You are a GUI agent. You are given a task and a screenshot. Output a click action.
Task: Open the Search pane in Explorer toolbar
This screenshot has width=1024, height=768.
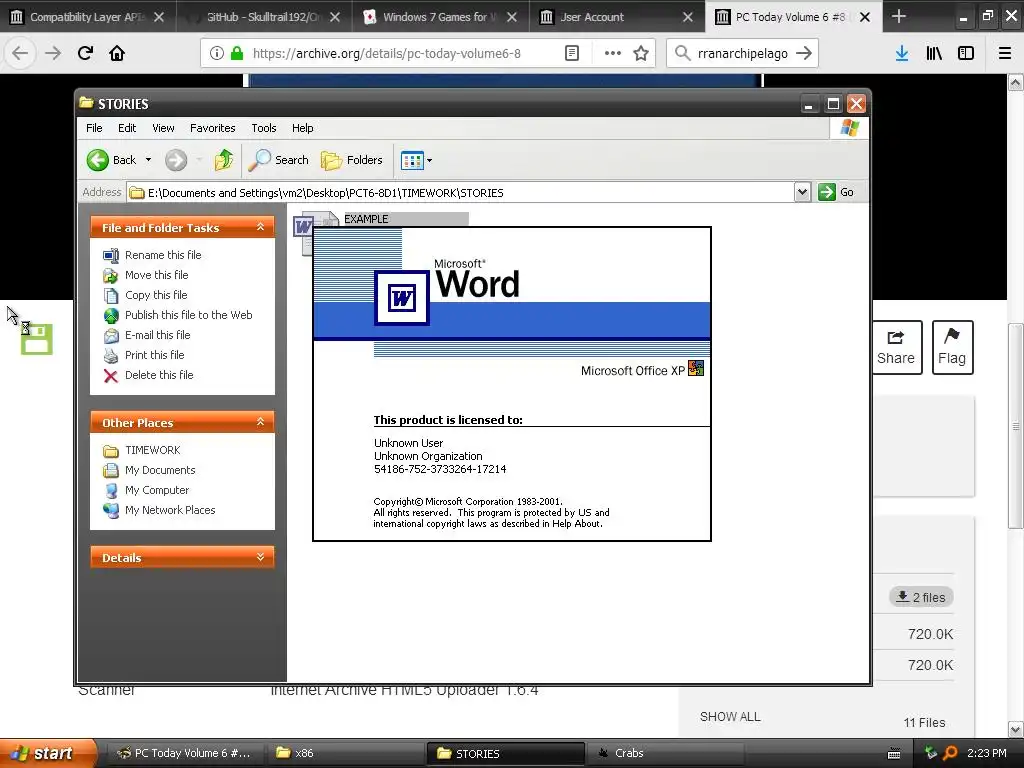click(x=279, y=160)
